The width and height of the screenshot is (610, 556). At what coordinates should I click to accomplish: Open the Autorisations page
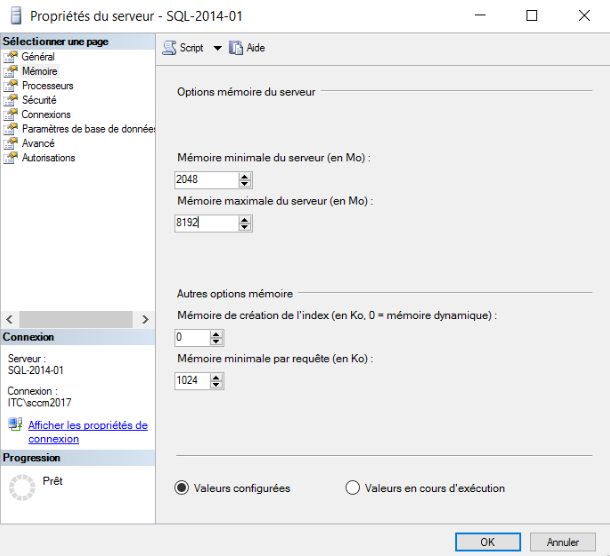pos(48,158)
